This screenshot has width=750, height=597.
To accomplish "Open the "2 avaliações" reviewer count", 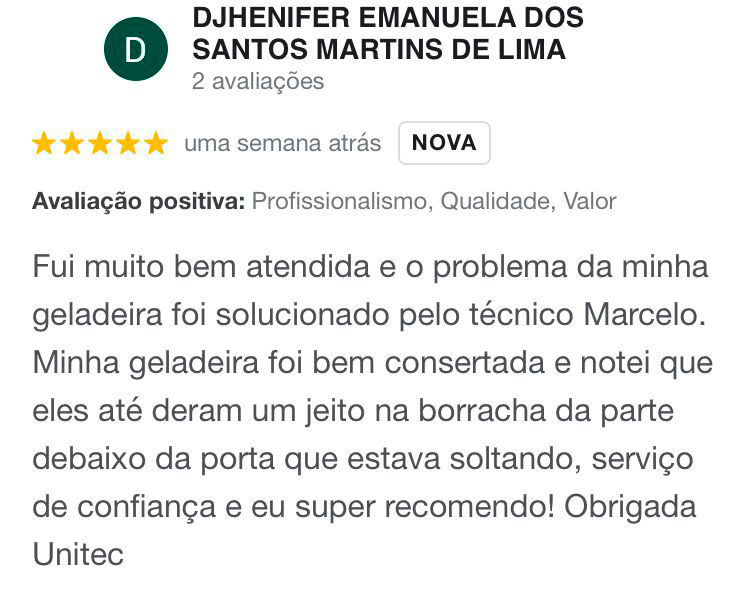I will 258,82.
